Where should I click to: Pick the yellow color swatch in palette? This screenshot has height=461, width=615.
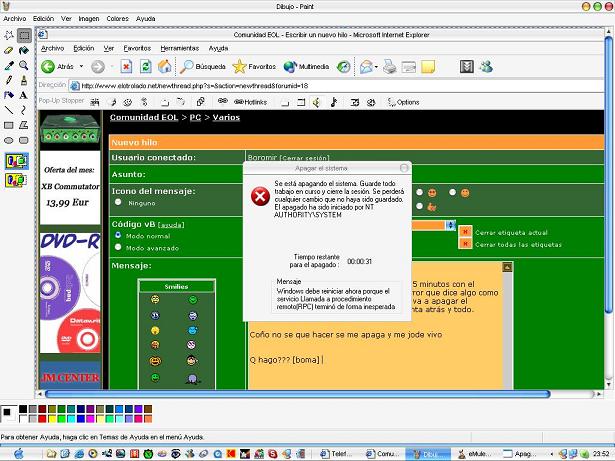[x=52, y=419]
